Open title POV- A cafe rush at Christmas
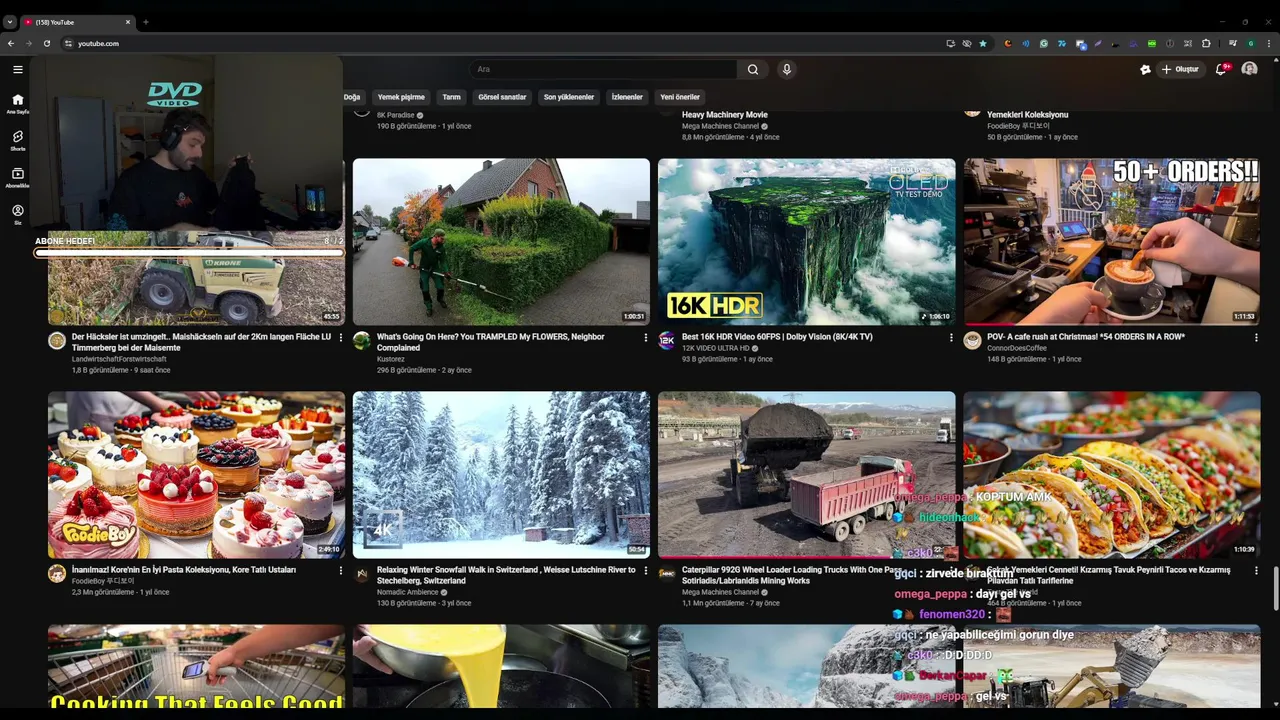Viewport: 1280px width, 720px height. click(1086, 337)
